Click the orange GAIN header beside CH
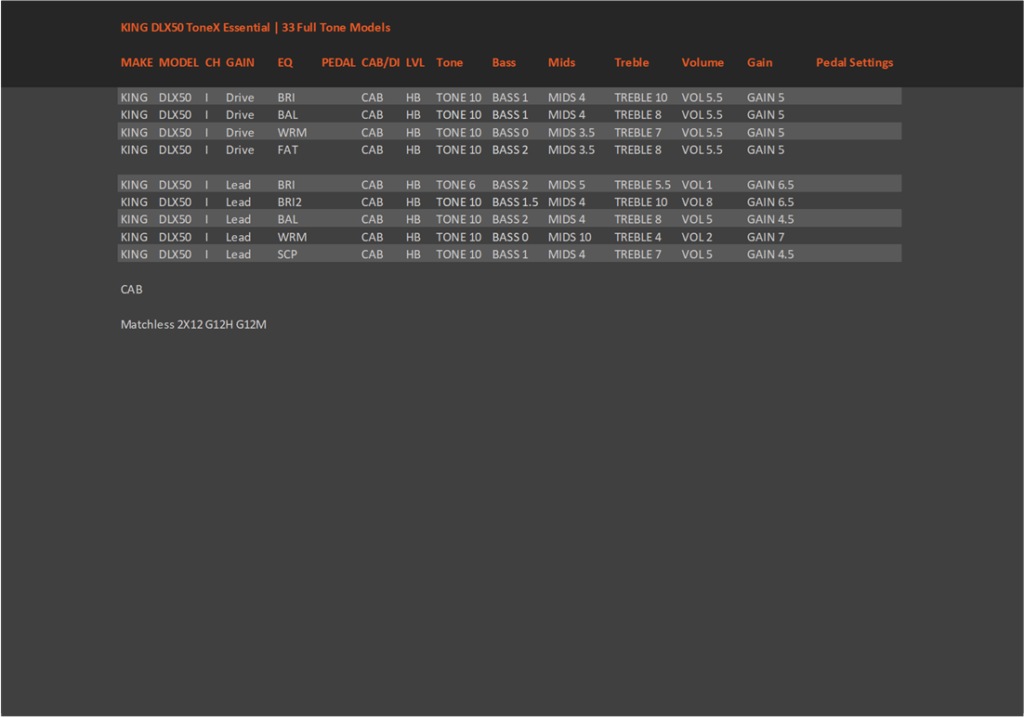 (x=240, y=63)
